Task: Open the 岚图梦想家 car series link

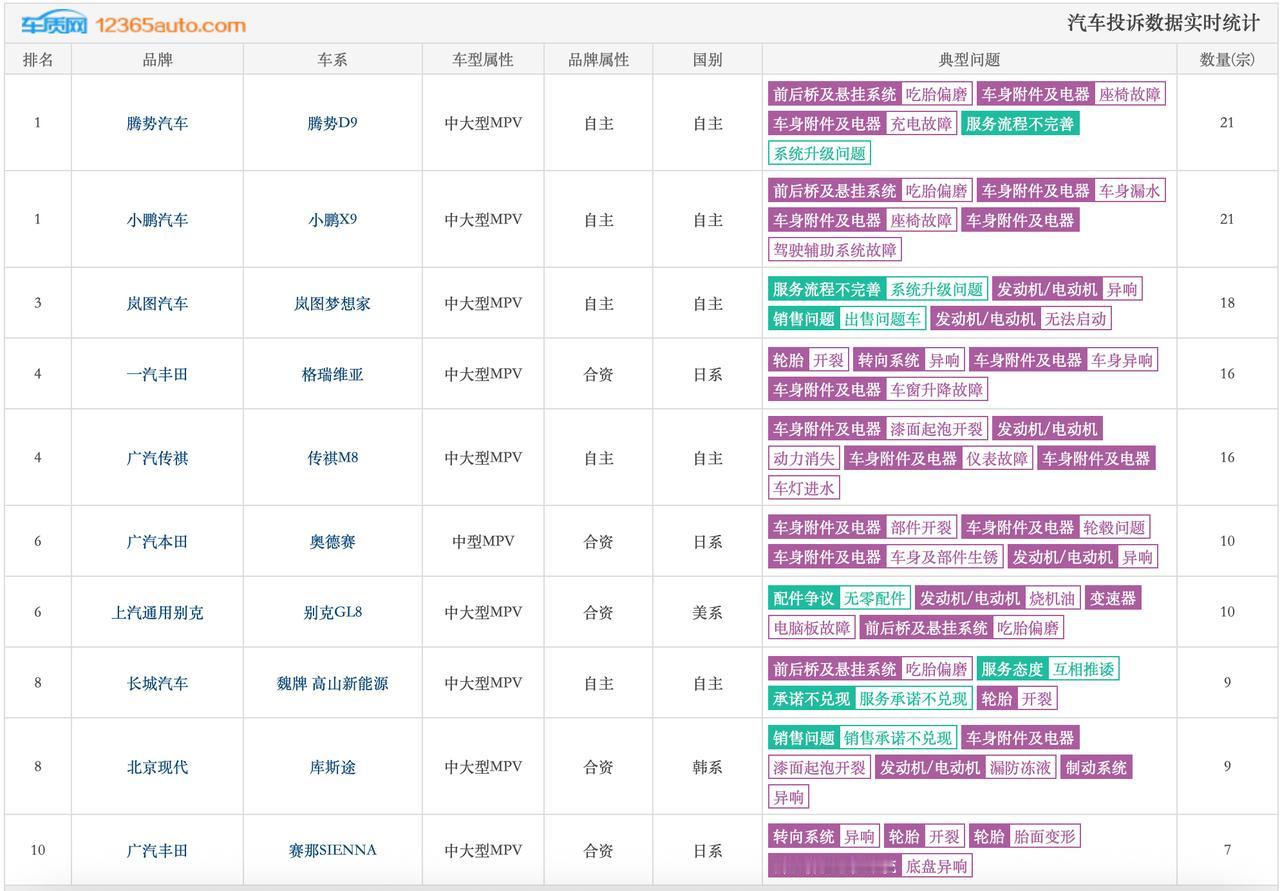Action: point(332,303)
